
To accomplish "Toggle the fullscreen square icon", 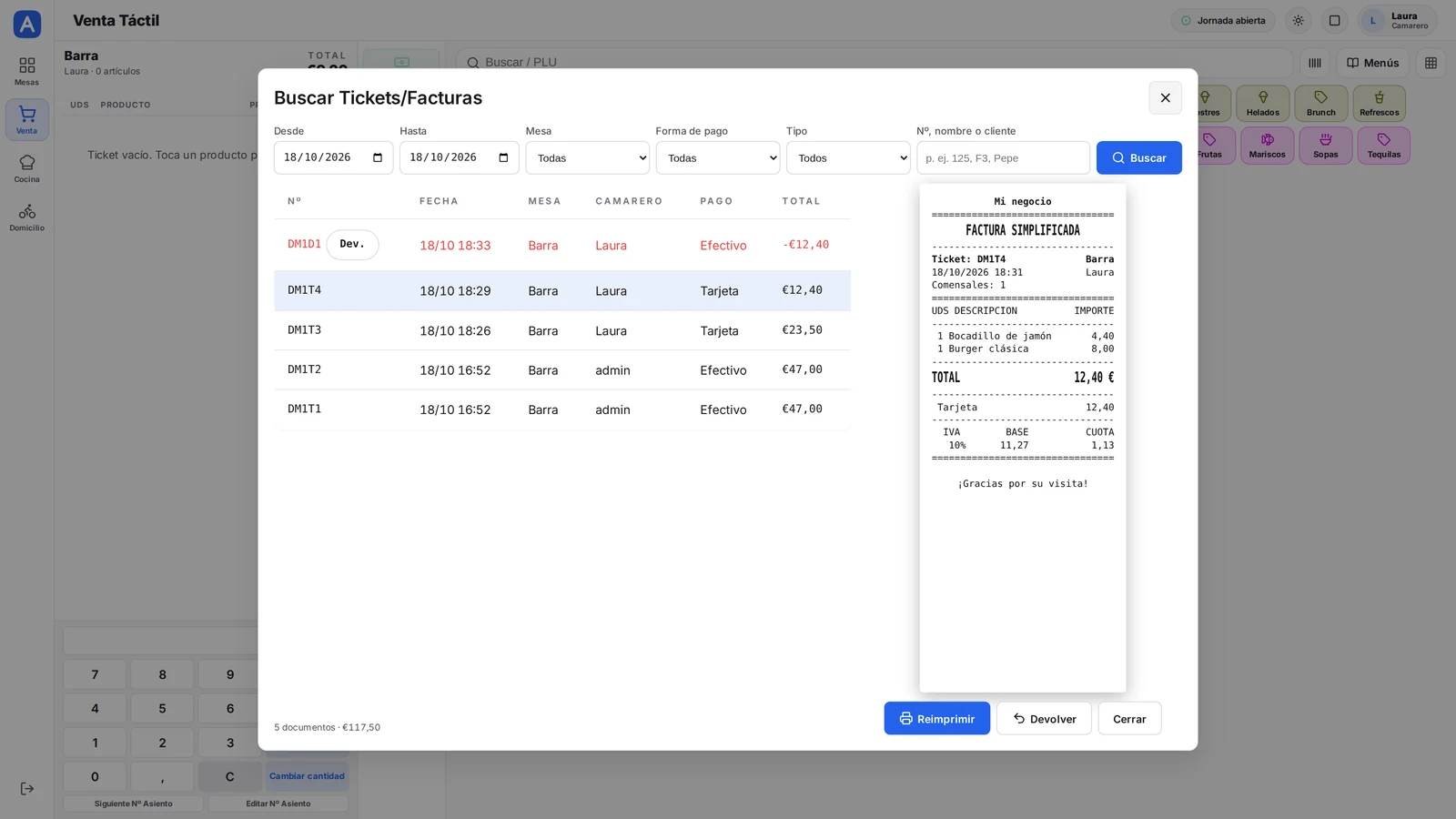I will click(x=1334, y=20).
